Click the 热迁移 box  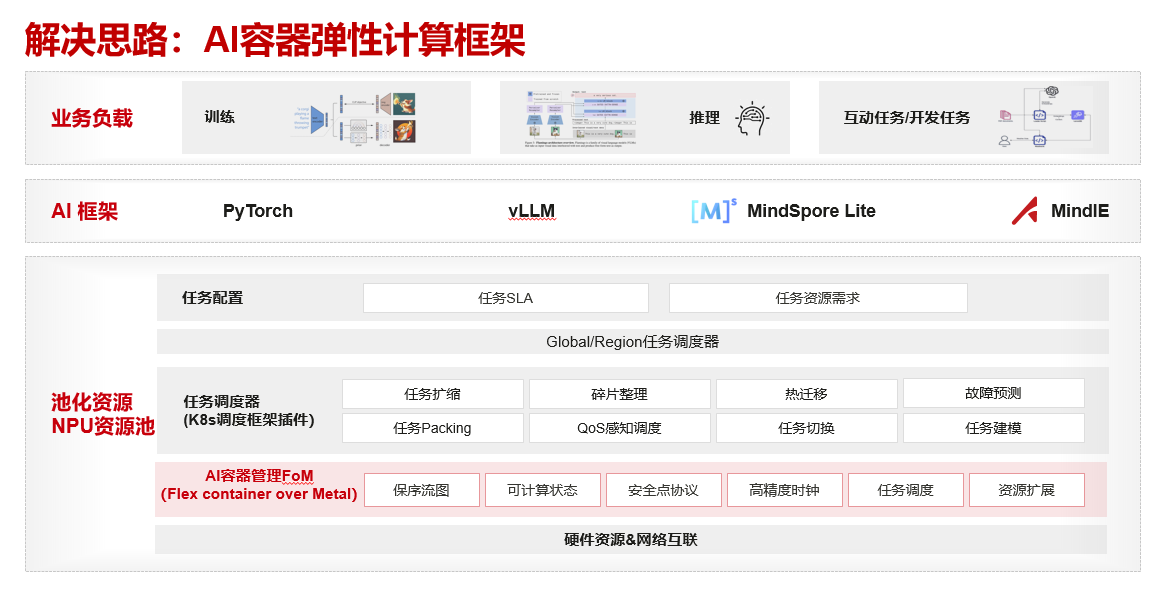[x=806, y=394]
